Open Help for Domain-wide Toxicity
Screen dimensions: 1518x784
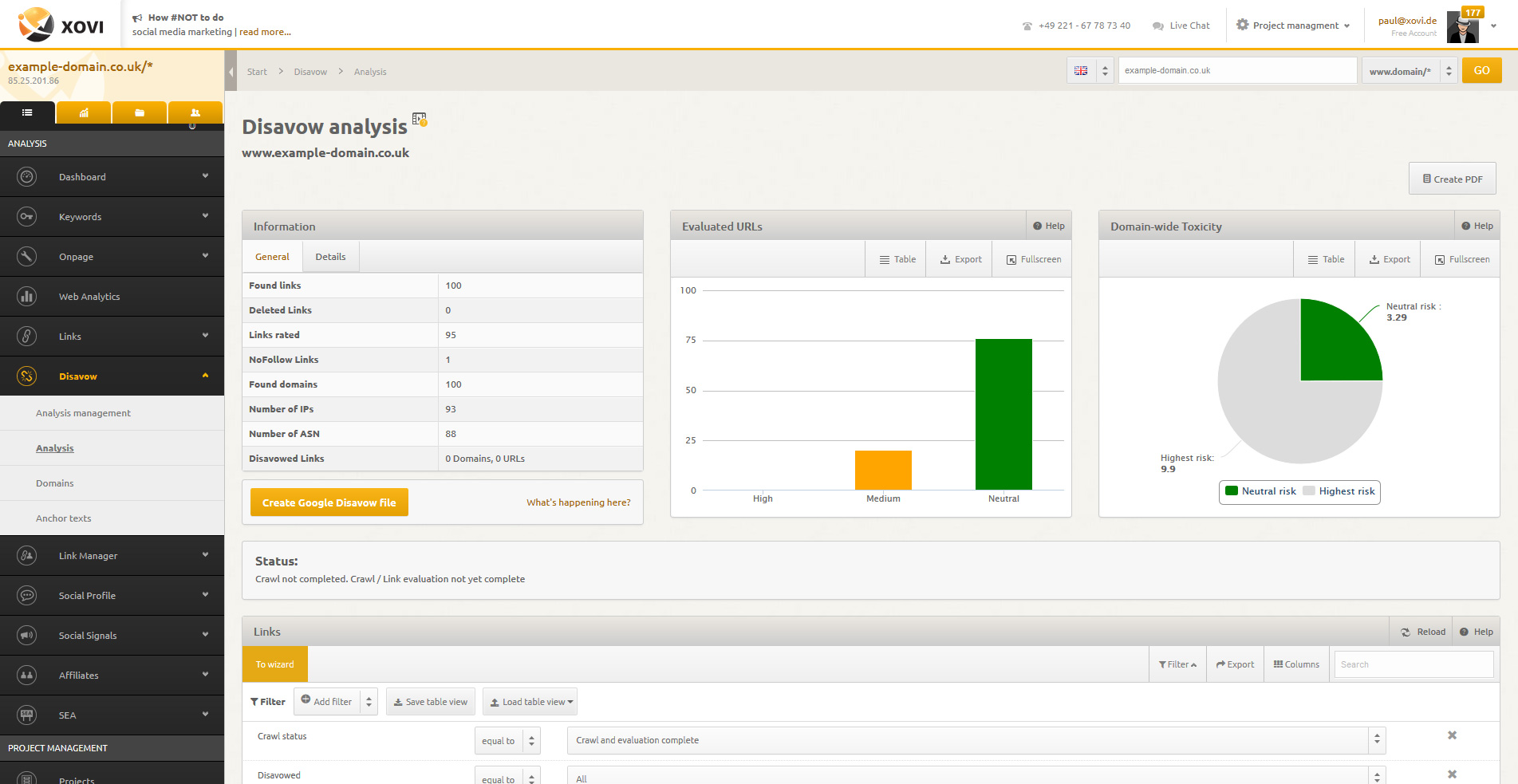[x=1477, y=226]
